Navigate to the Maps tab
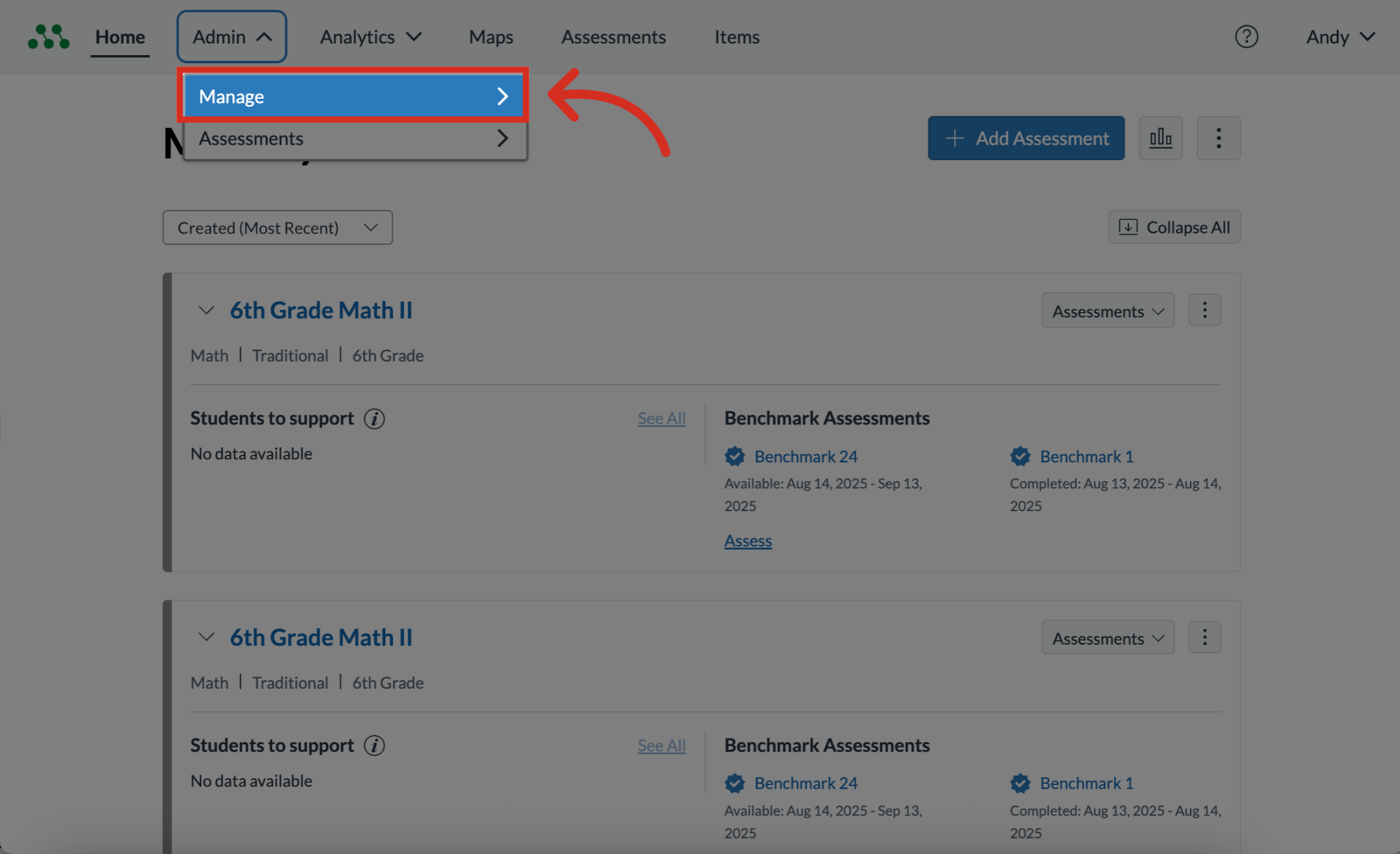Image resolution: width=1400 pixels, height=854 pixels. click(x=490, y=36)
